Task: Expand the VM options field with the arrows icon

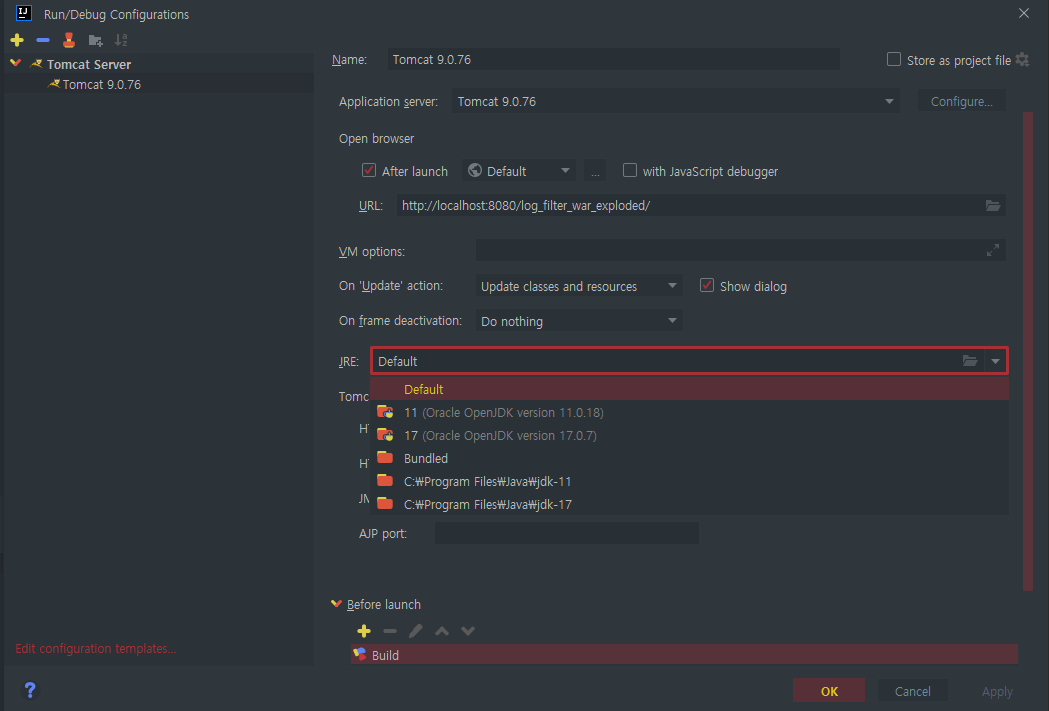Action: coord(993,250)
